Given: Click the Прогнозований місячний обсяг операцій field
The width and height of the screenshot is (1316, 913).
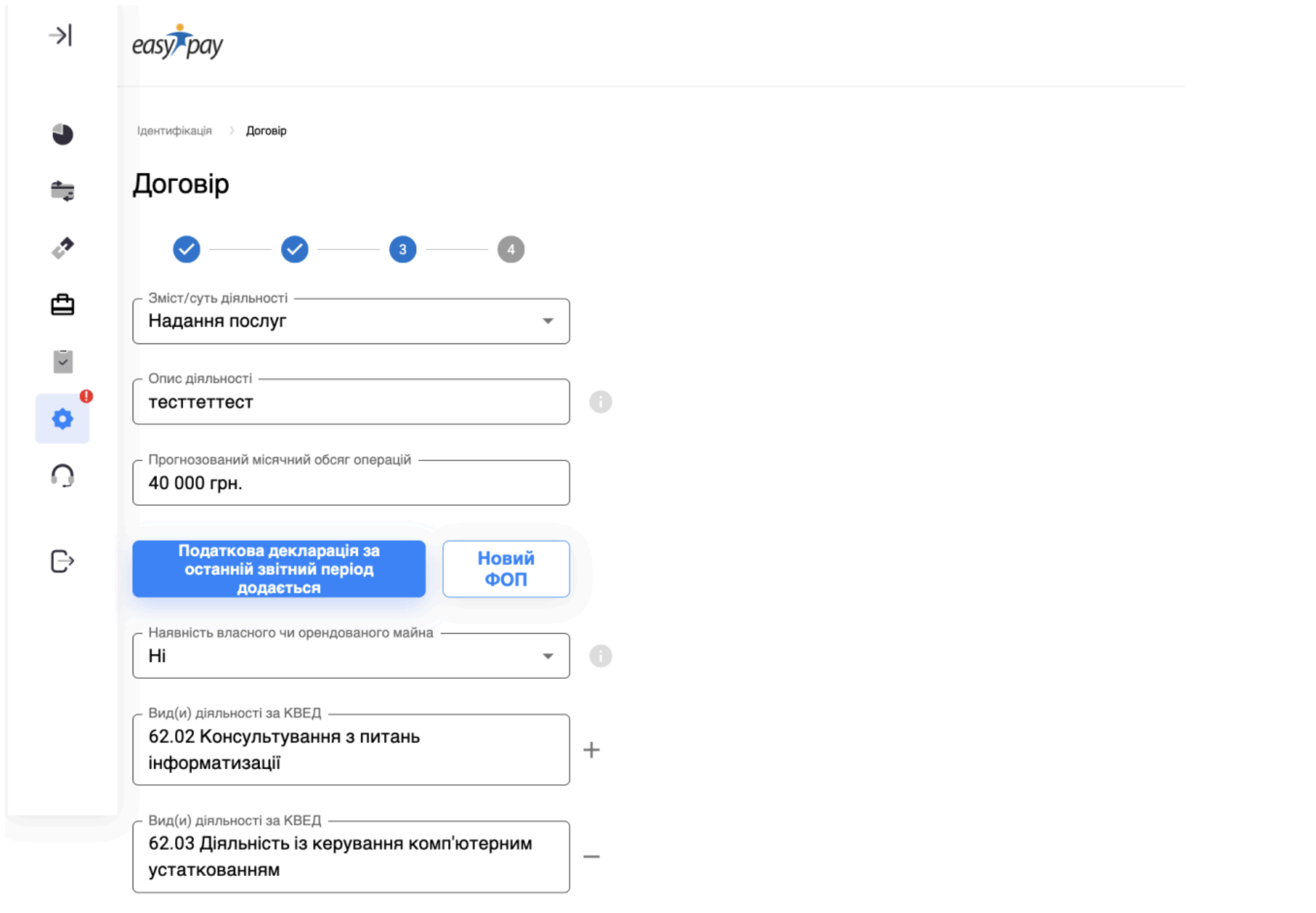Looking at the screenshot, I should [x=351, y=483].
